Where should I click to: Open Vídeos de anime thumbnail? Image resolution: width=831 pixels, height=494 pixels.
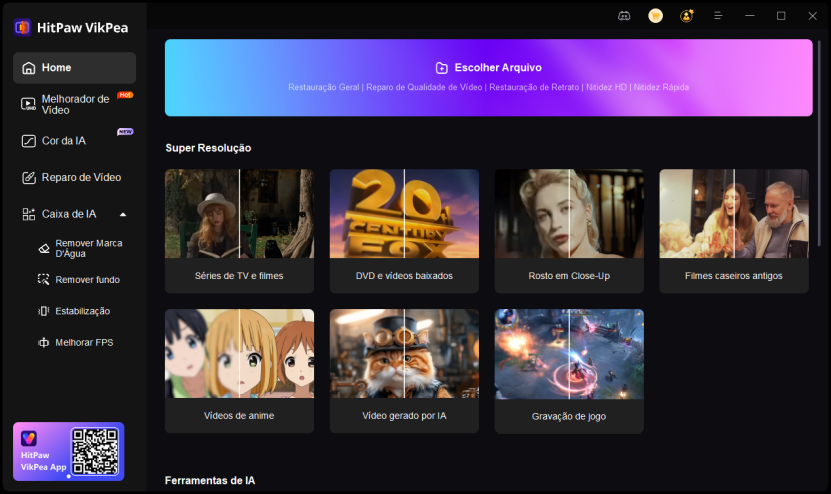[x=239, y=354]
